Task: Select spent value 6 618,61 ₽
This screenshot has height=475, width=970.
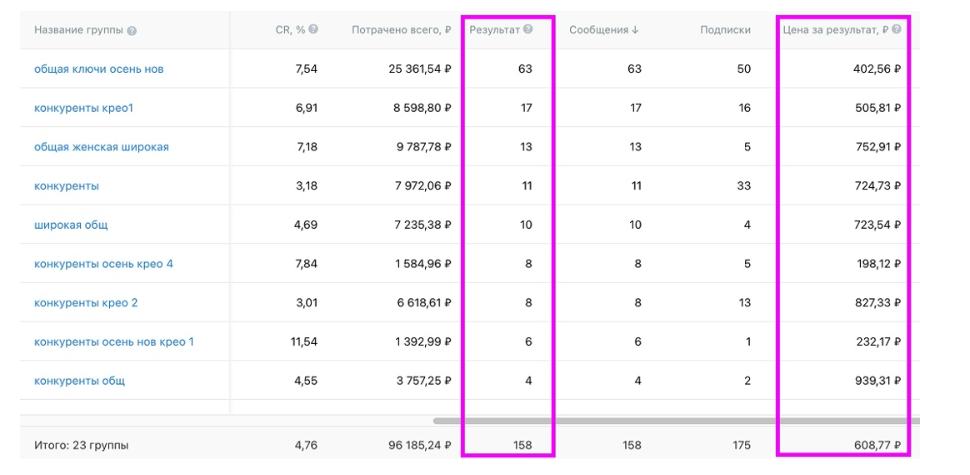Action: click(423, 303)
